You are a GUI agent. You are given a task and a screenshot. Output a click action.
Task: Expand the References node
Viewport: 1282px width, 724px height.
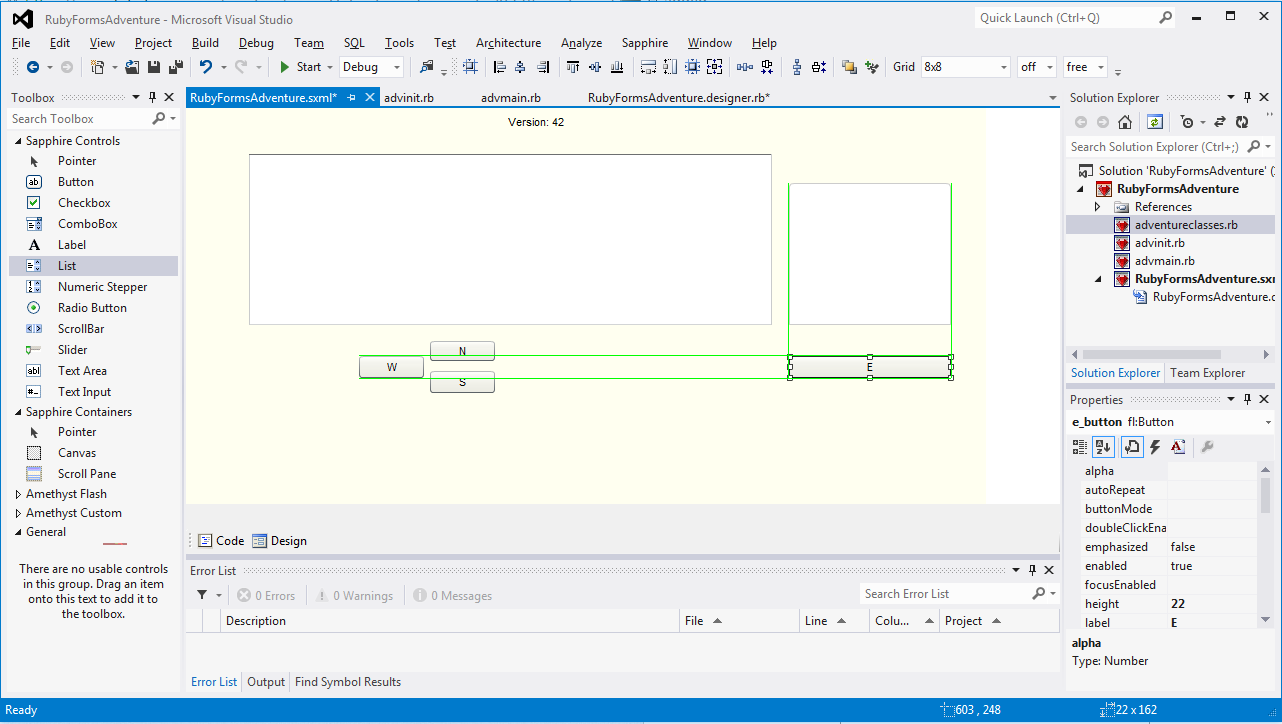(x=1097, y=207)
